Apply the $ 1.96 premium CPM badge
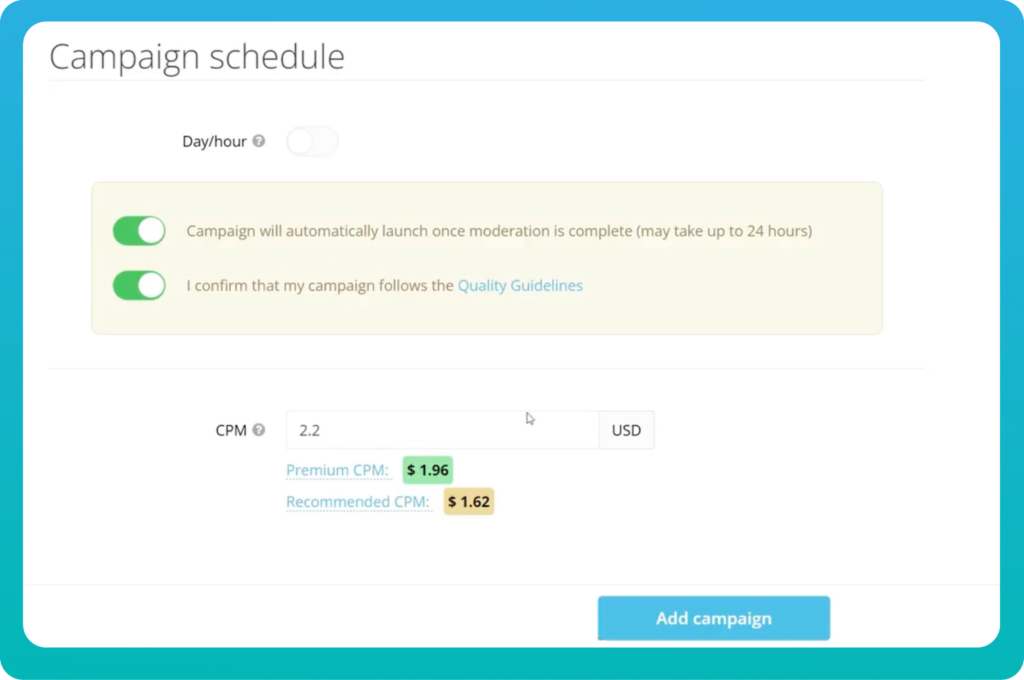This screenshot has width=1024, height=680. point(428,470)
